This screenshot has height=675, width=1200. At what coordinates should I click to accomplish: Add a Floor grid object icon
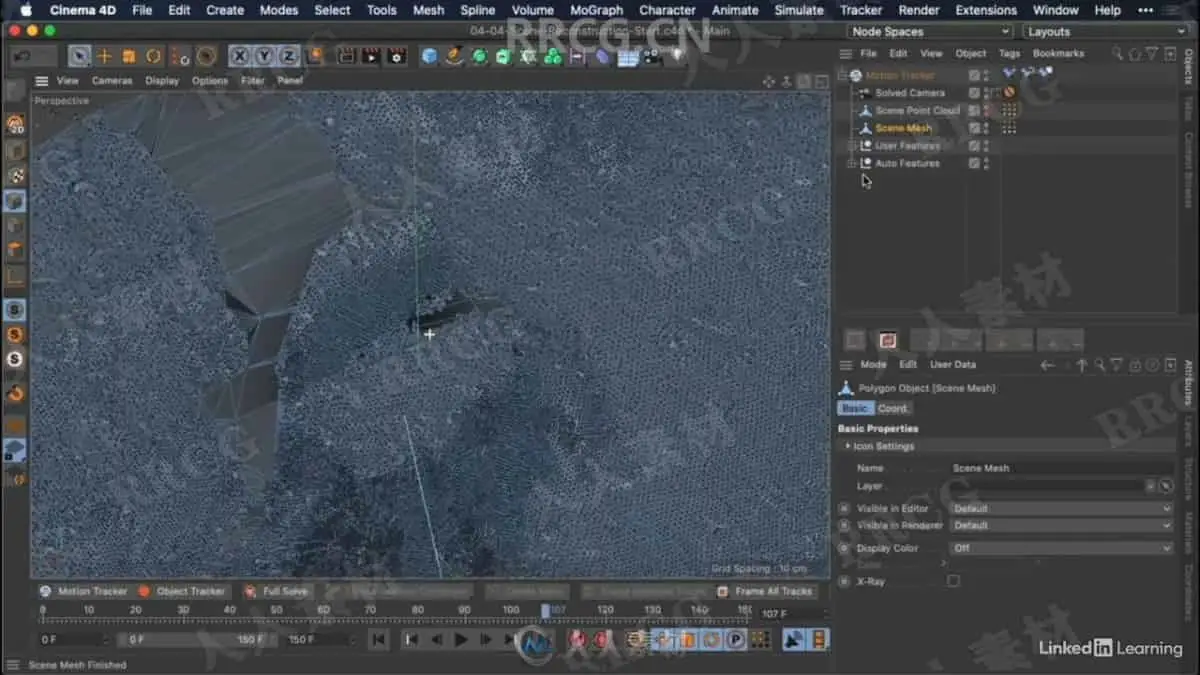[628, 56]
